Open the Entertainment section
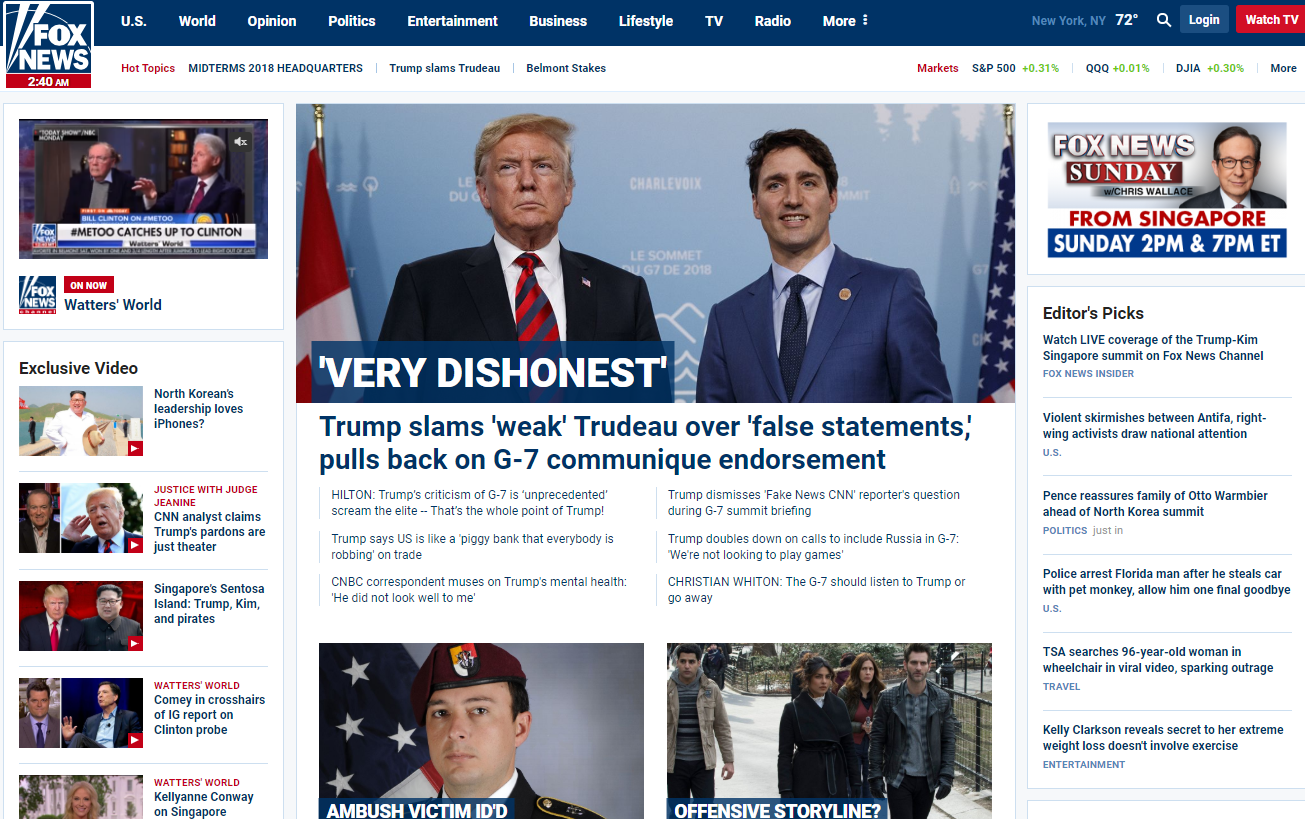 (x=452, y=21)
